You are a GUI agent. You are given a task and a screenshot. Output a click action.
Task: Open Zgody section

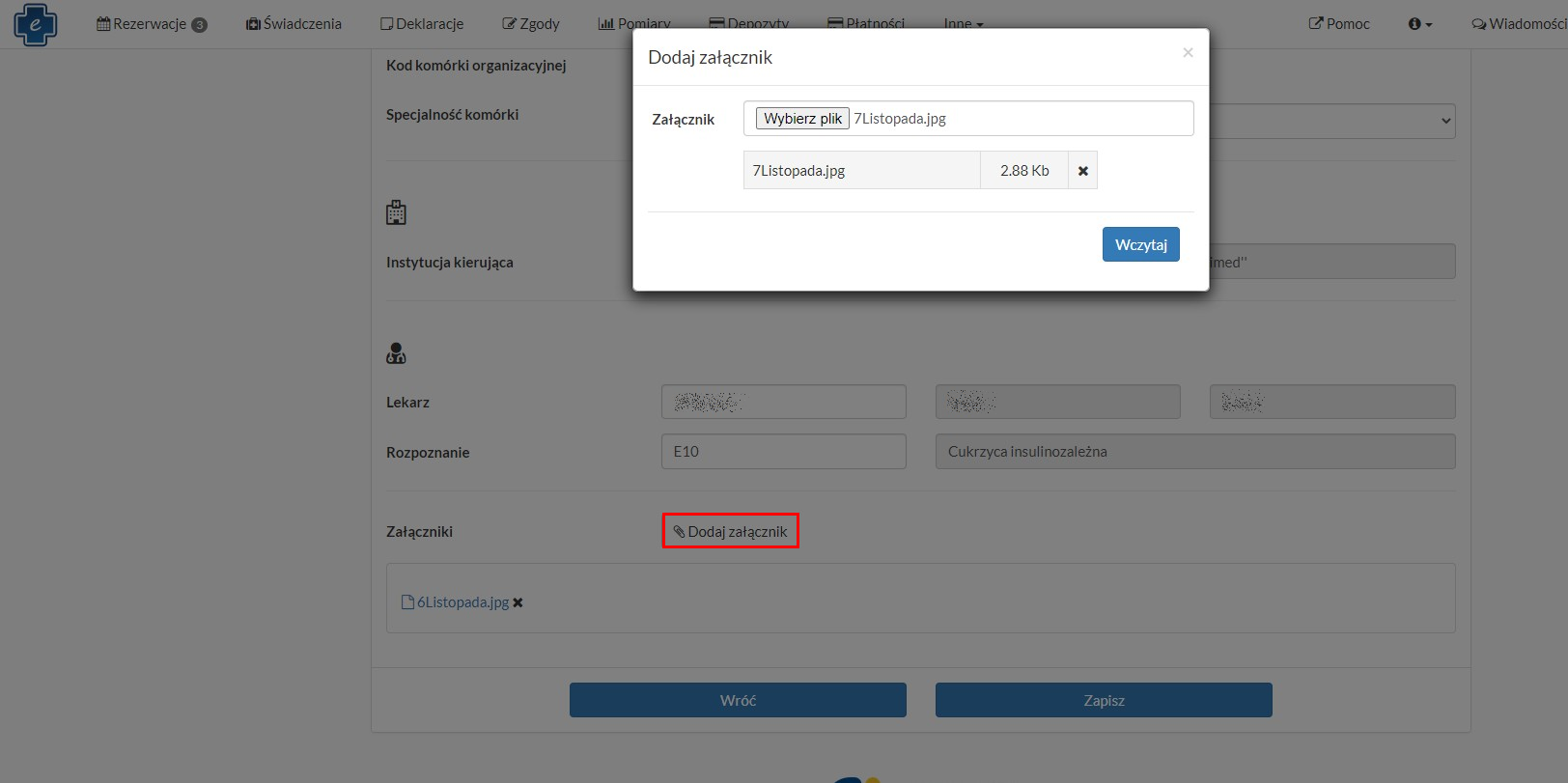pos(531,24)
